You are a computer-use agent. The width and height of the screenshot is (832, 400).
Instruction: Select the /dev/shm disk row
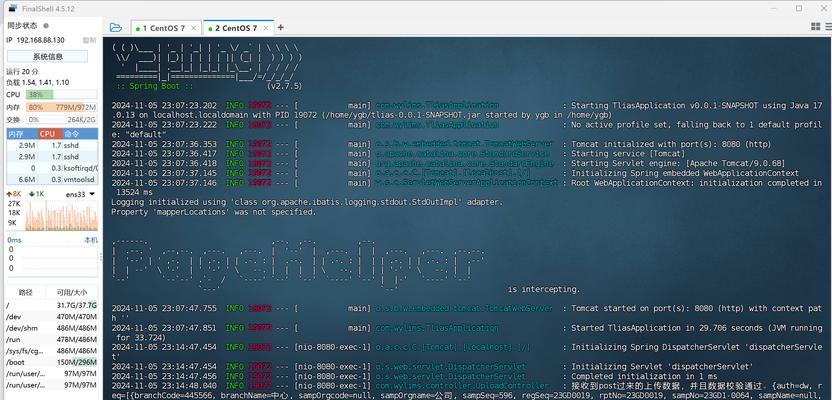pyautogui.click(x=52, y=328)
